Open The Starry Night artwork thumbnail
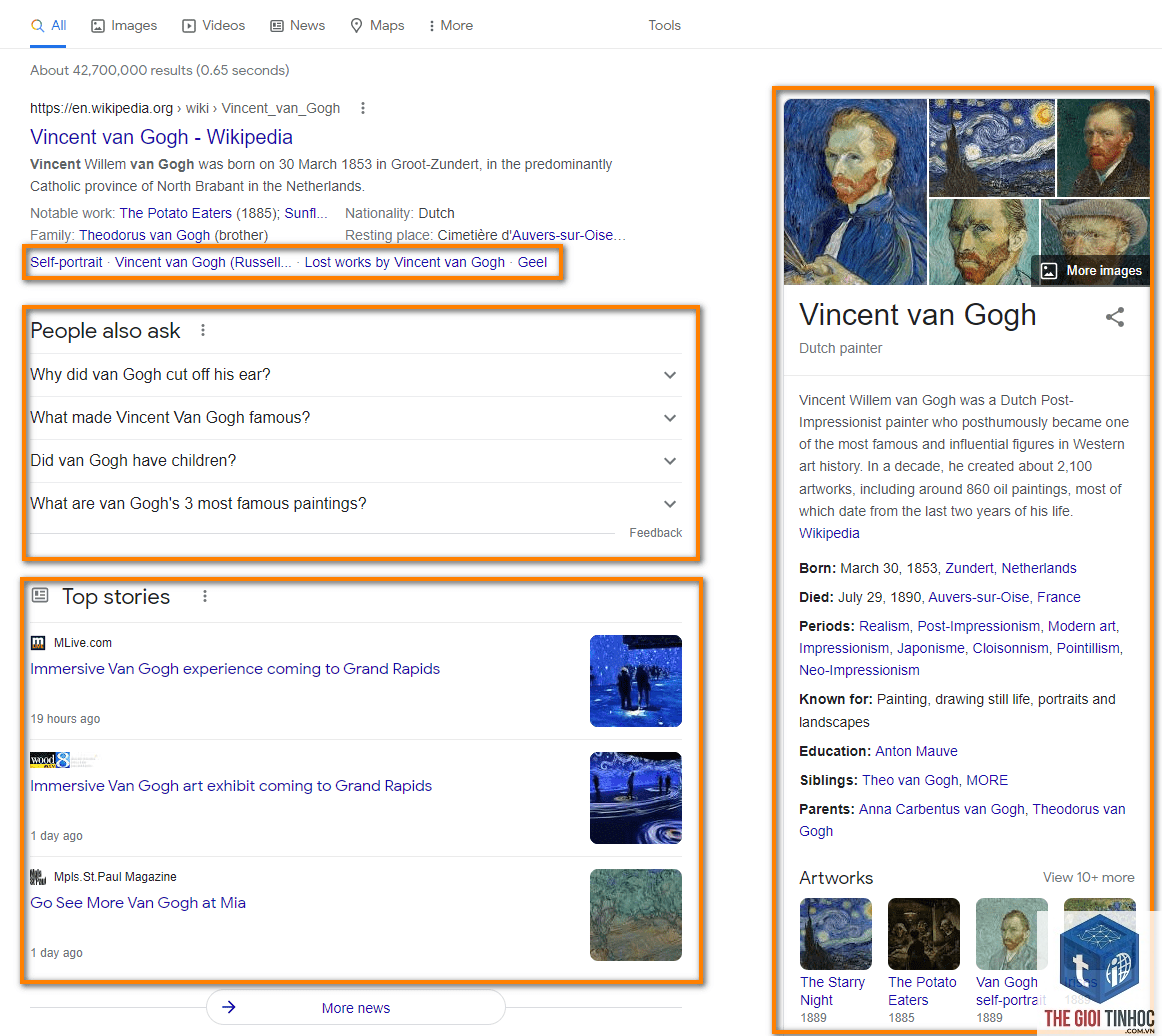The height and width of the screenshot is (1036, 1162). point(836,934)
